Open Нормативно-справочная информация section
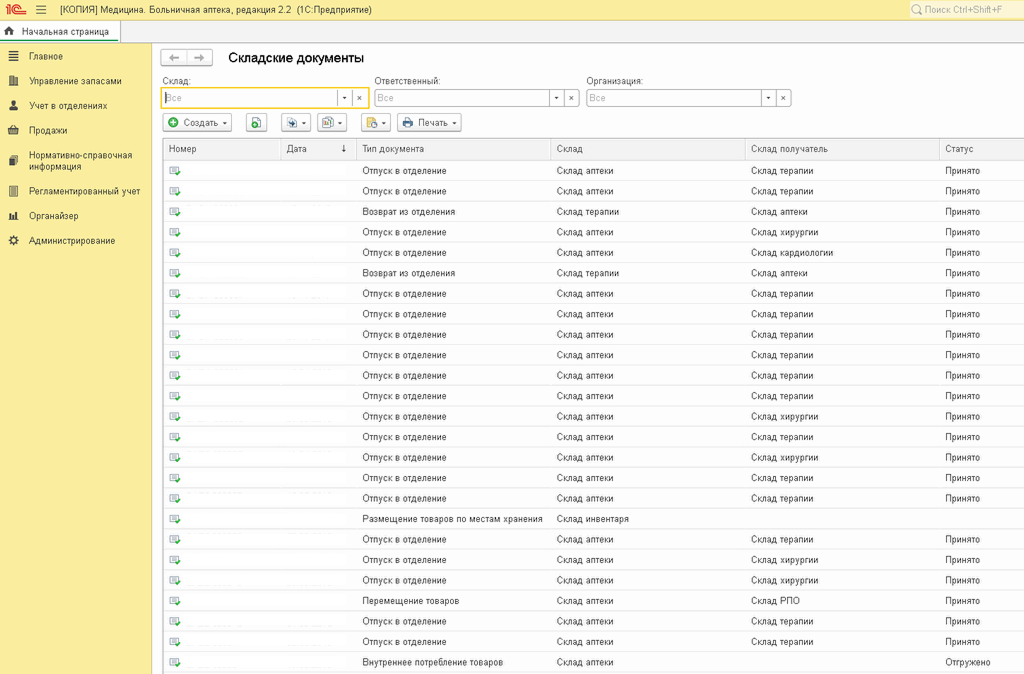This screenshot has width=1024, height=674. click(80, 161)
